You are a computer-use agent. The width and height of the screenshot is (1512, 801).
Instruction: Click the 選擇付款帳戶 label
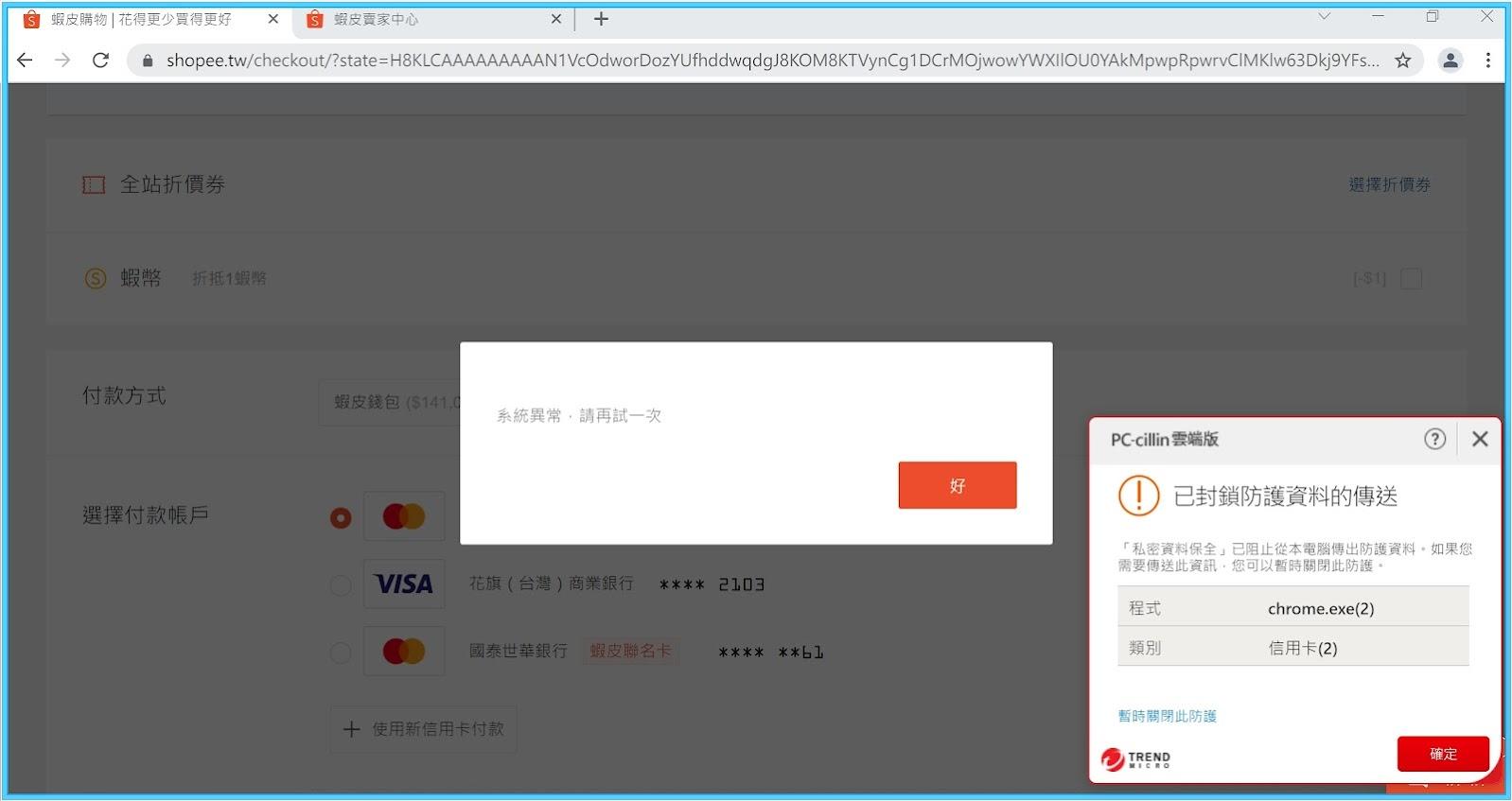tap(146, 515)
